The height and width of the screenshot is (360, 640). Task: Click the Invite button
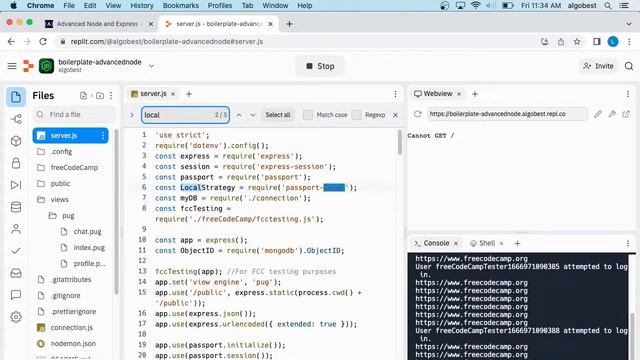tap(598, 66)
